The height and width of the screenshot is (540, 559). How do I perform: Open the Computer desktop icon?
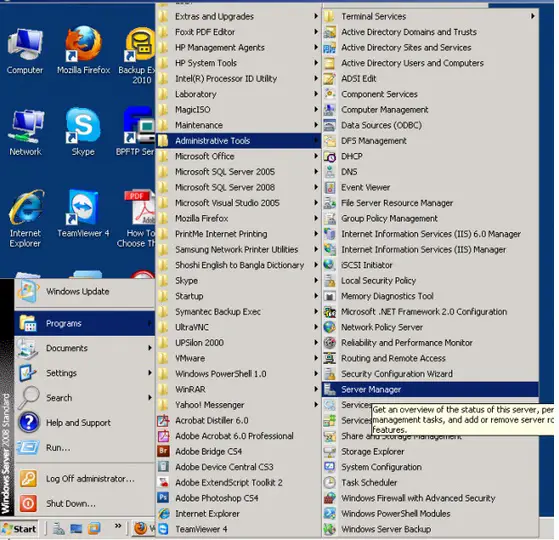pos(25,50)
